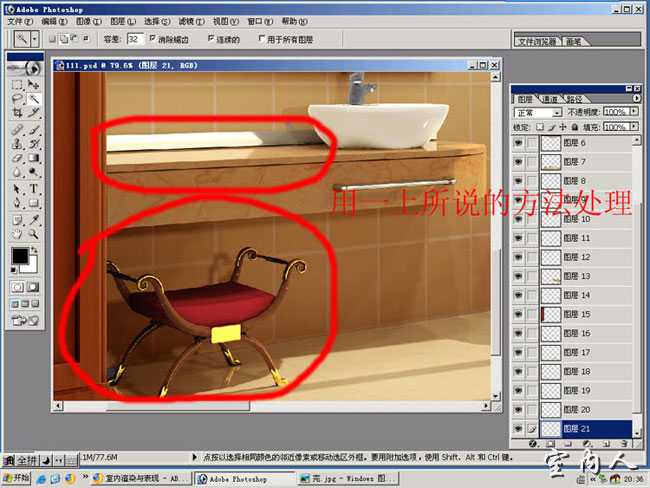Select the Blur tool
The height and width of the screenshot is (488, 650).
17,172
